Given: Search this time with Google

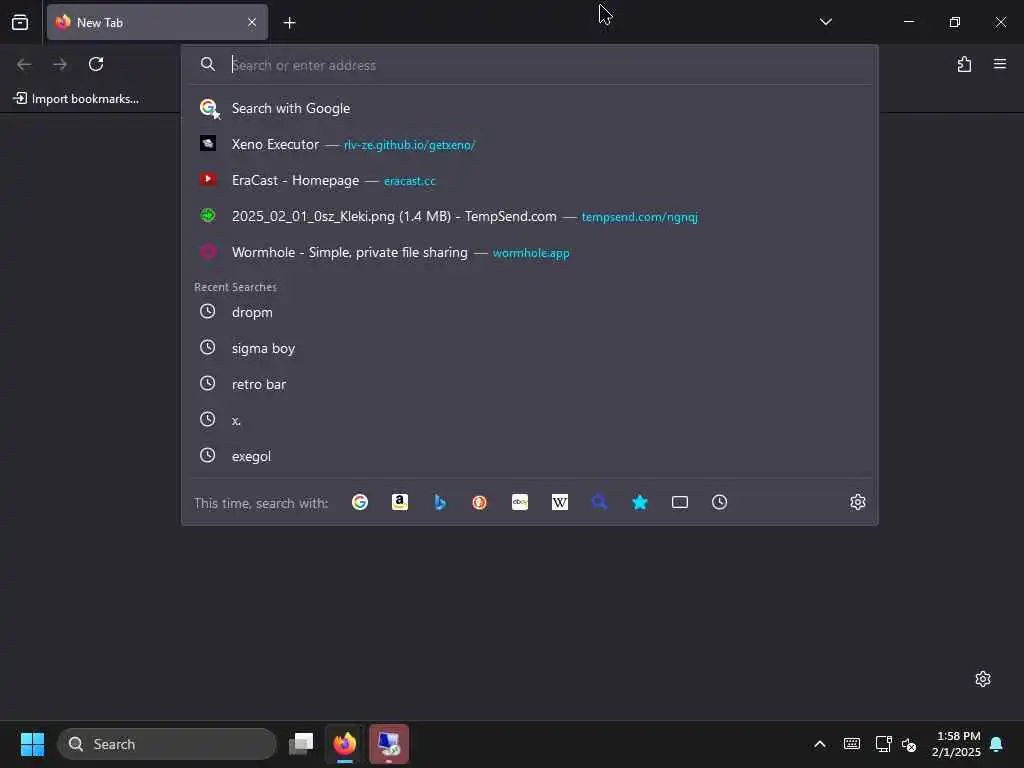Looking at the screenshot, I should pyautogui.click(x=360, y=502).
